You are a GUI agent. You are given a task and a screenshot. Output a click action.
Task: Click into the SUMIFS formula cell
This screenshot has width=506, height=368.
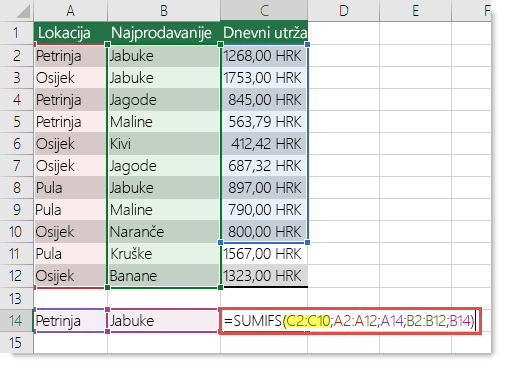[x=351, y=321]
